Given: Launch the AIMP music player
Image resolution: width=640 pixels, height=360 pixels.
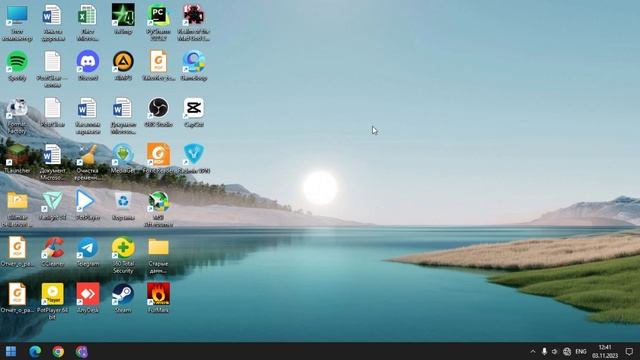Looking at the screenshot, I should coord(123,66).
